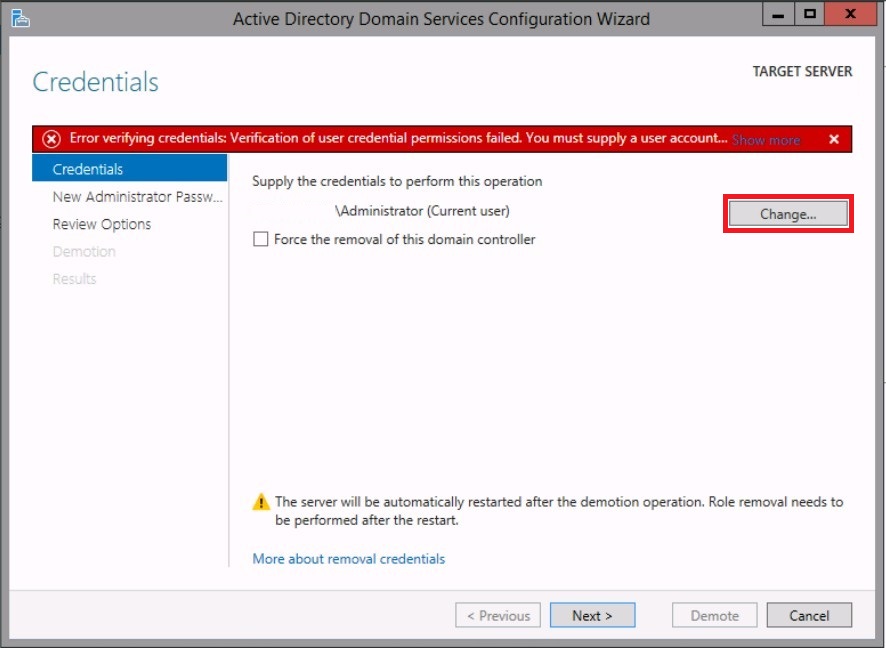Click the red error icon in the banner
Screen dimensions: 886x648
click(51, 139)
